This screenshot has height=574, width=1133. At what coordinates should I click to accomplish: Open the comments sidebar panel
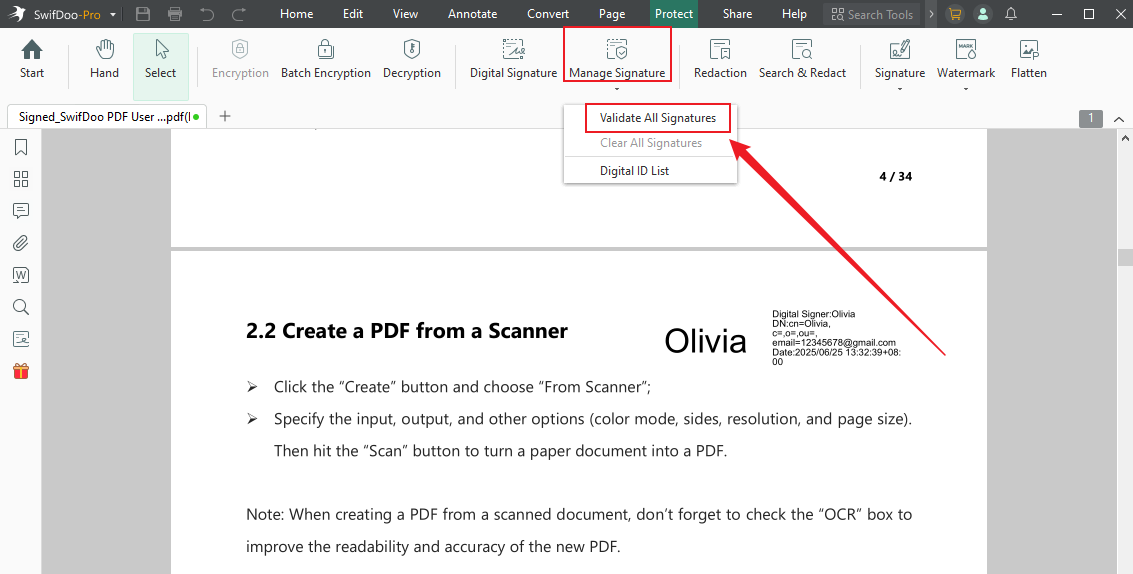coord(21,211)
